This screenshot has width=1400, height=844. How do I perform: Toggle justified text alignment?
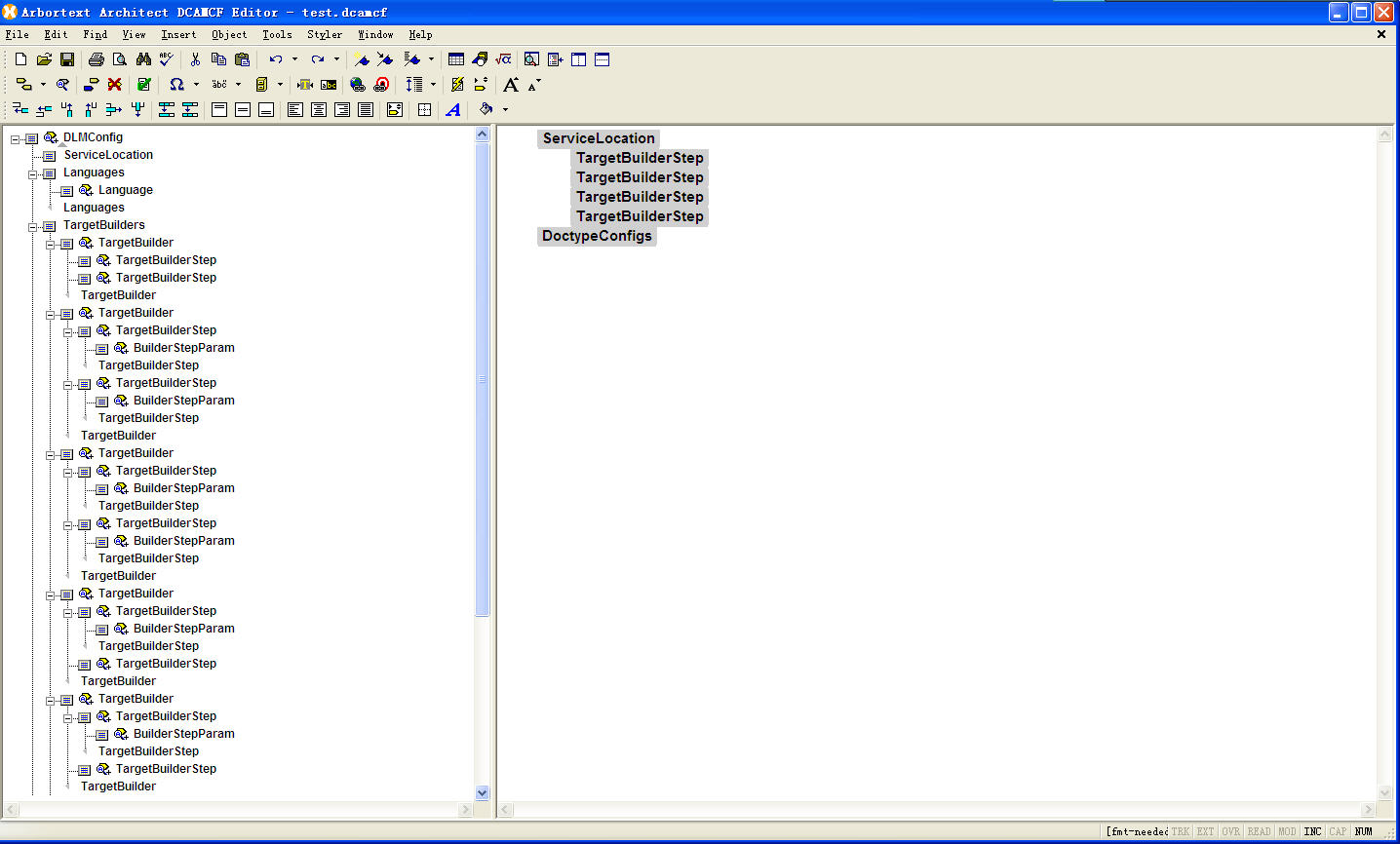[366, 110]
